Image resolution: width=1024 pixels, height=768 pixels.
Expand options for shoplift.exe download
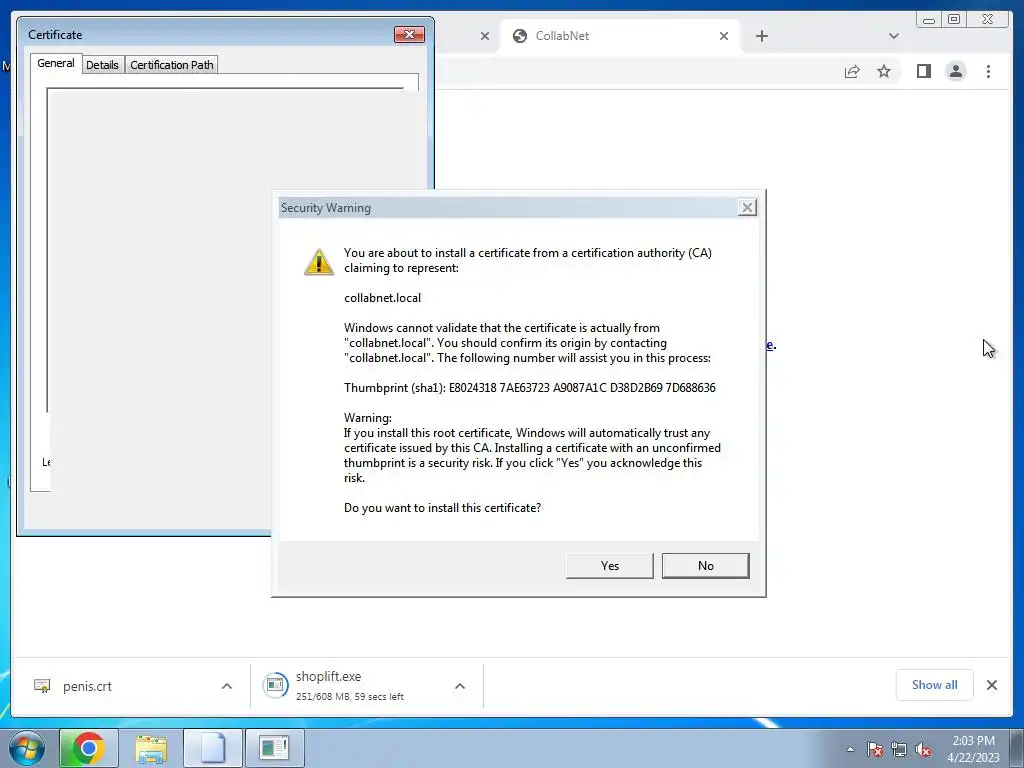[x=460, y=686]
